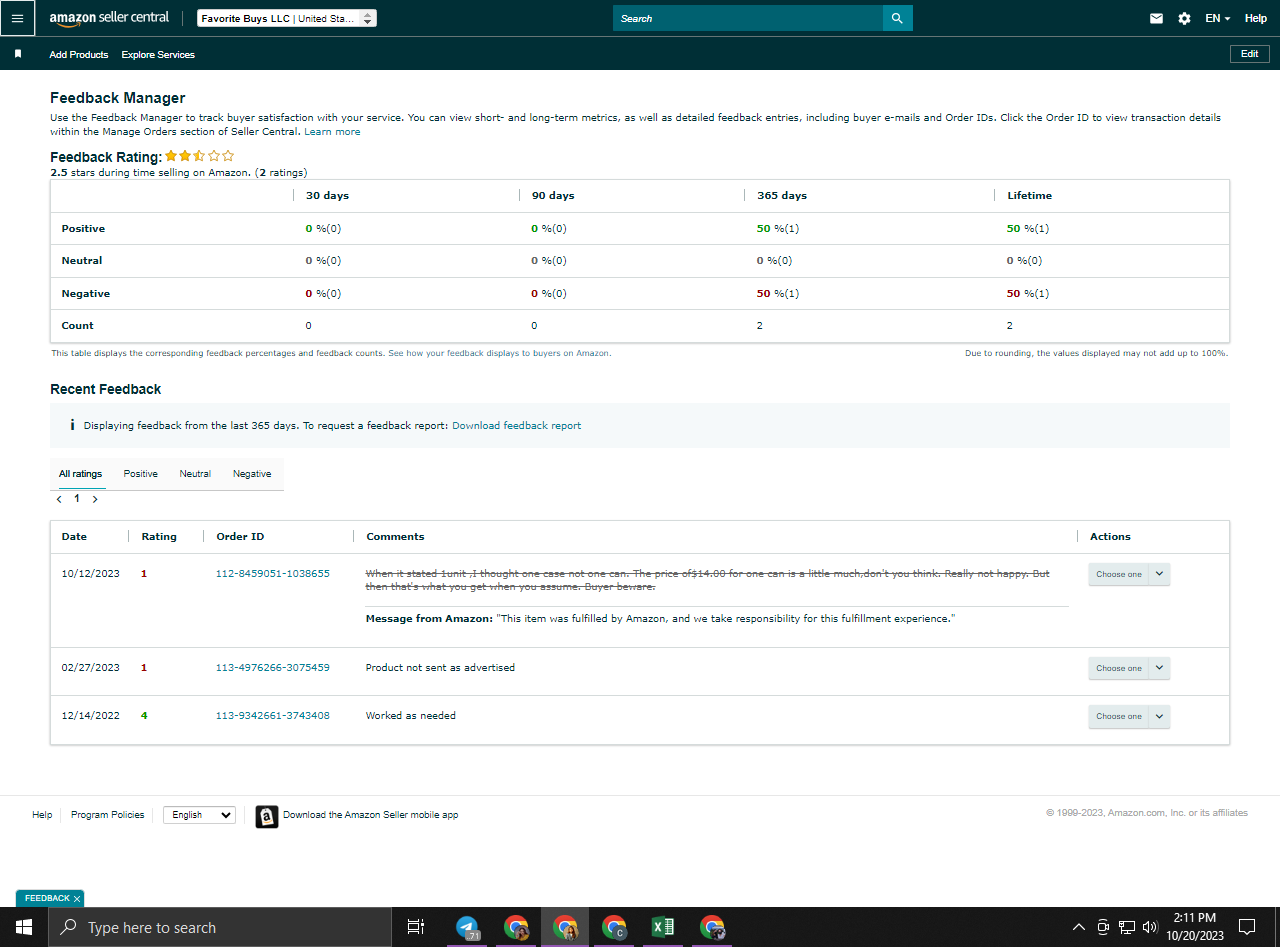Click the 365 days Negative 50 %(1) value
This screenshot has width=1280, height=947.
click(778, 294)
